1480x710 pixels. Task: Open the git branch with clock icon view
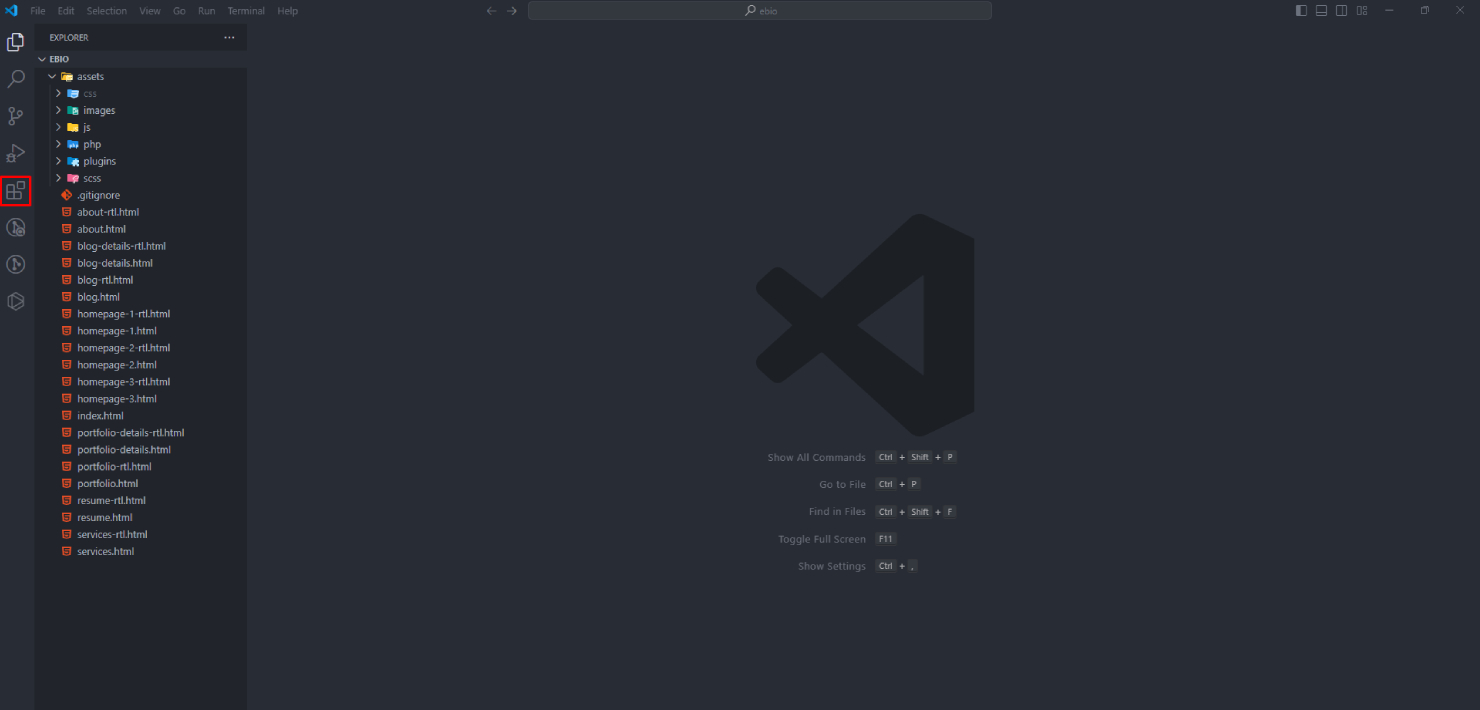point(16,227)
